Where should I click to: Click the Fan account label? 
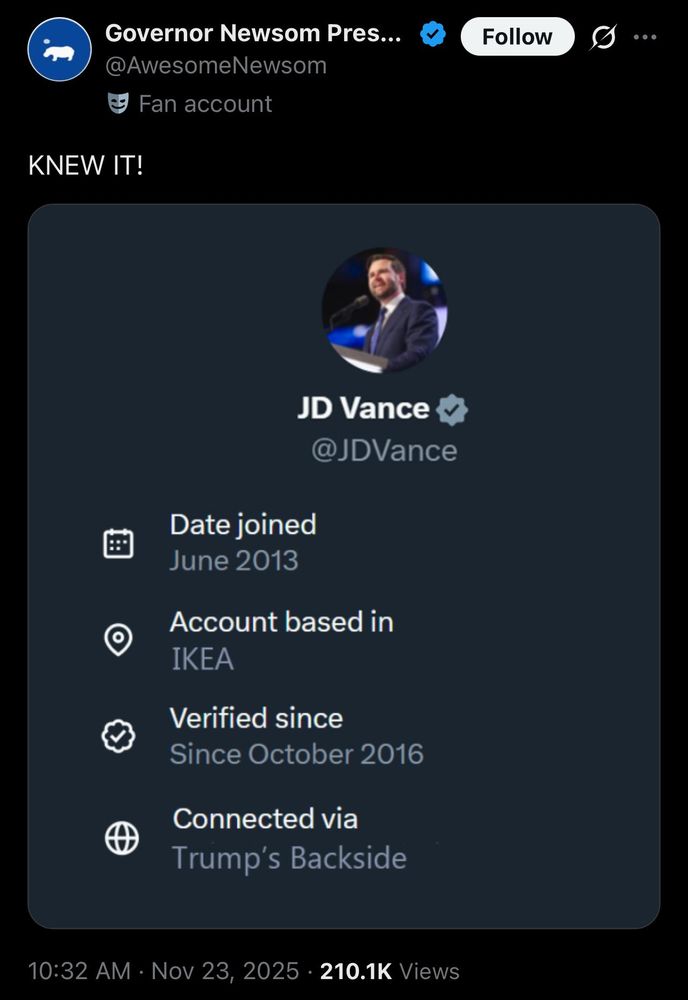pyautogui.click(x=205, y=104)
